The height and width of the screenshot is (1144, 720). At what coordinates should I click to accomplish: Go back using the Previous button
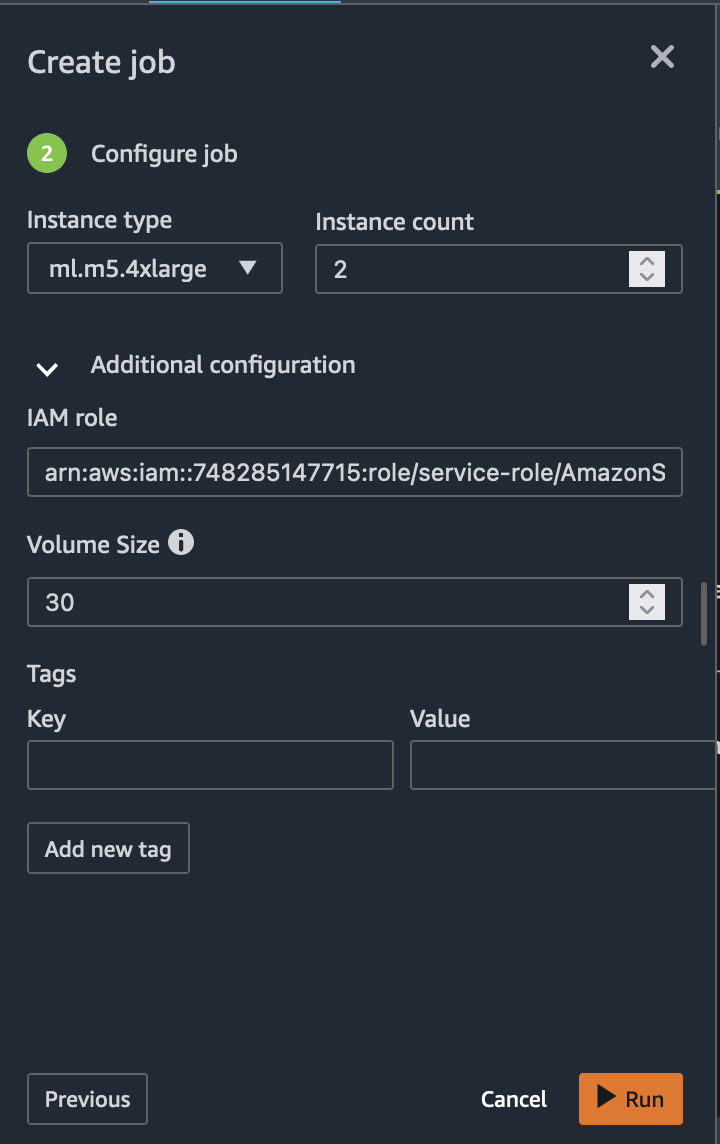[x=87, y=1098]
